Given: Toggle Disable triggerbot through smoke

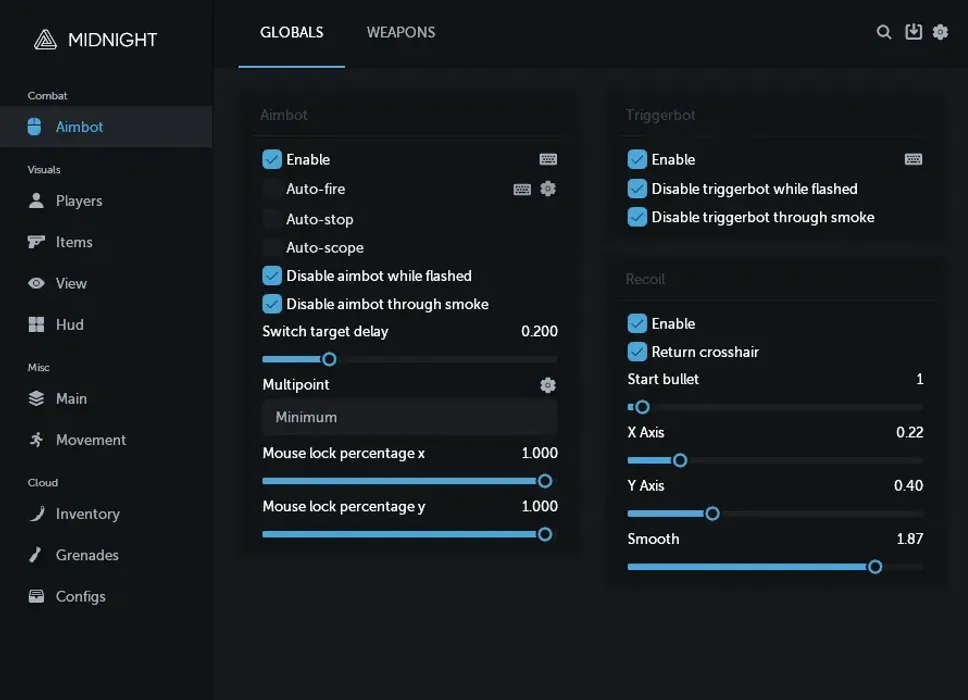Looking at the screenshot, I should click(x=637, y=217).
